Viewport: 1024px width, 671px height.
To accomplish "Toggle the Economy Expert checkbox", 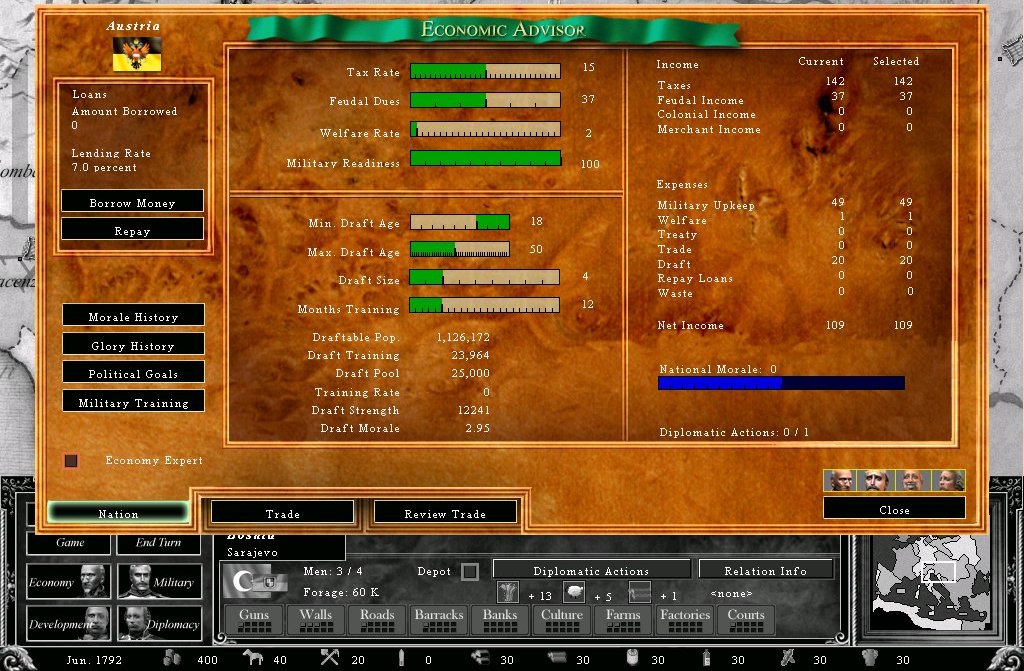I will click(x=71, y=461).
